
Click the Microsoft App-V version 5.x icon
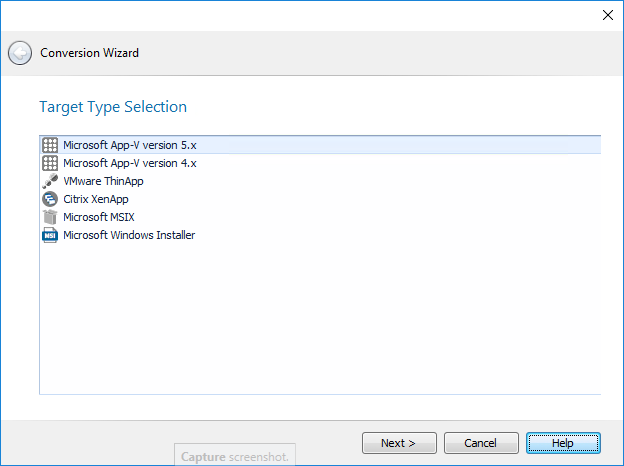pyautogui.click(x=50, y=145)
